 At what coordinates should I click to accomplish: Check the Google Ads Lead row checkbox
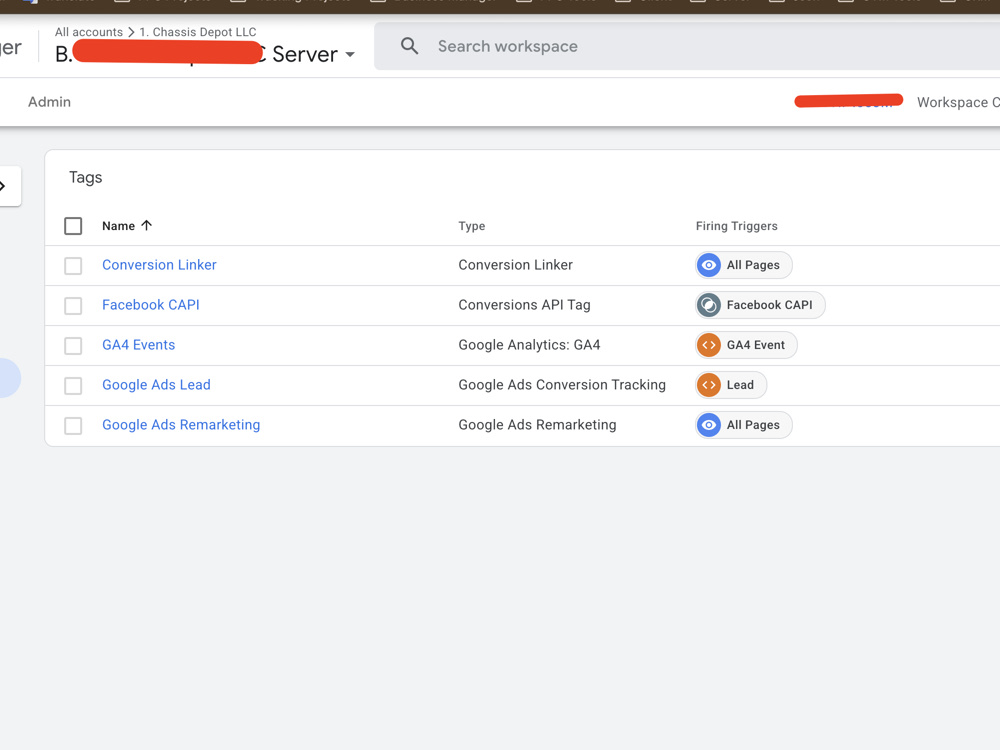click(73, 385)
